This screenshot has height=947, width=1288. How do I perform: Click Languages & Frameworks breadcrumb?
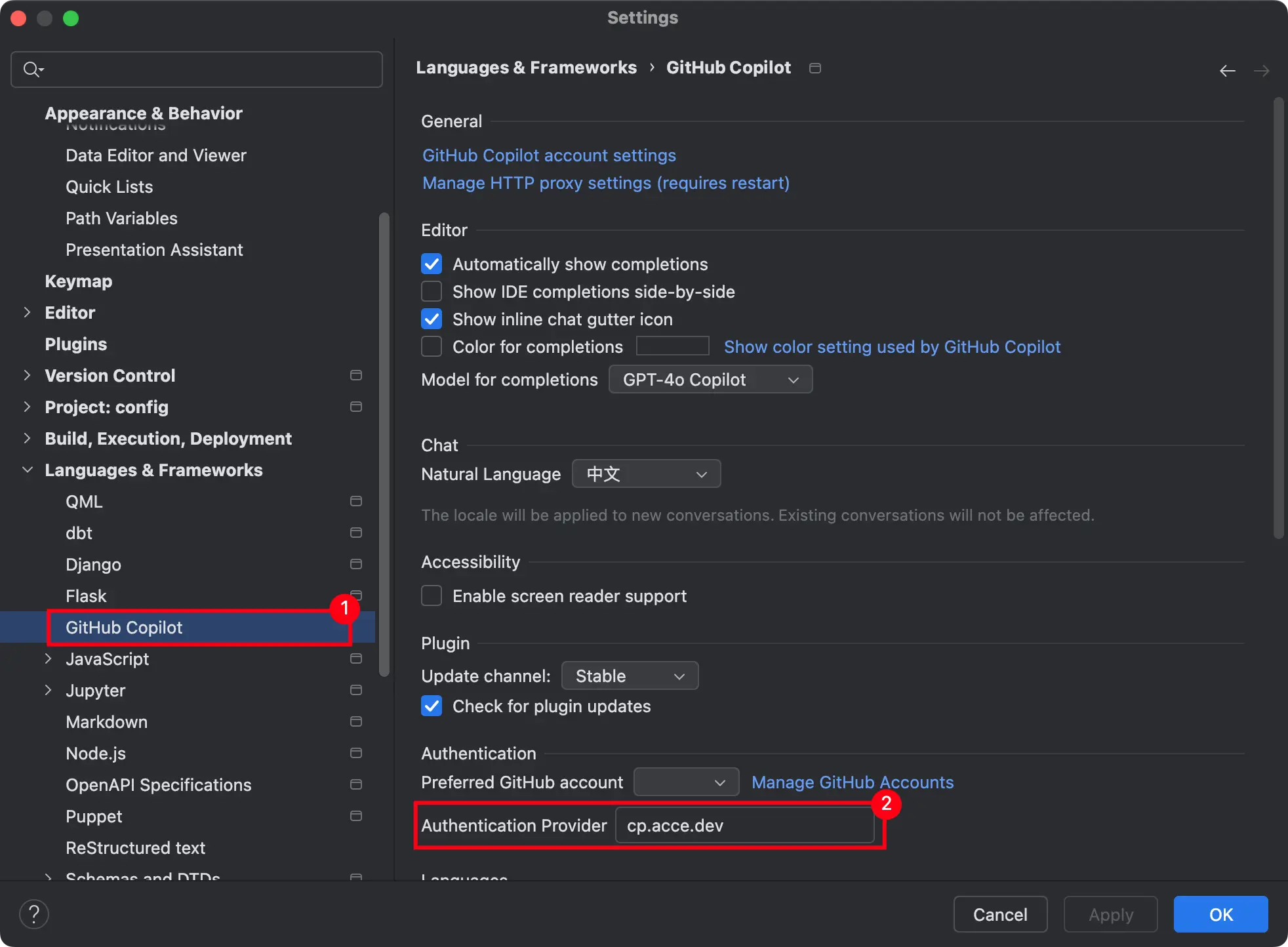point(526,68)
